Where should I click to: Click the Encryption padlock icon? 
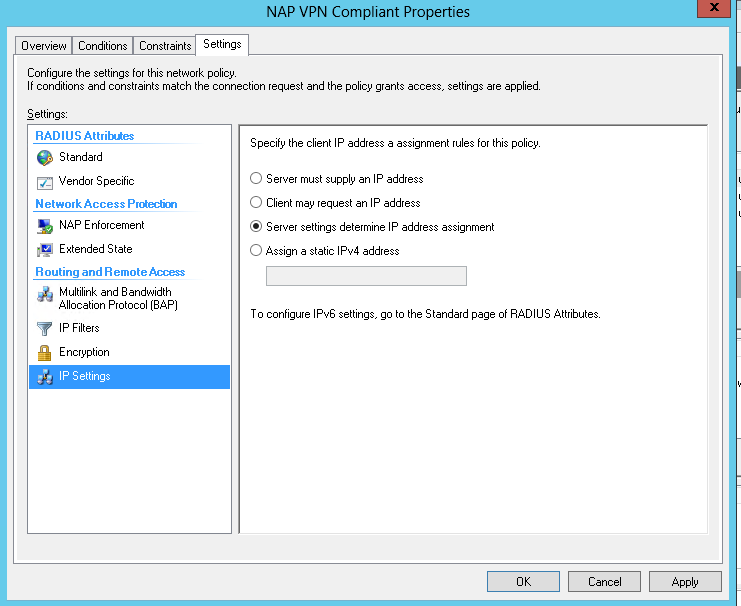(45, 353)
